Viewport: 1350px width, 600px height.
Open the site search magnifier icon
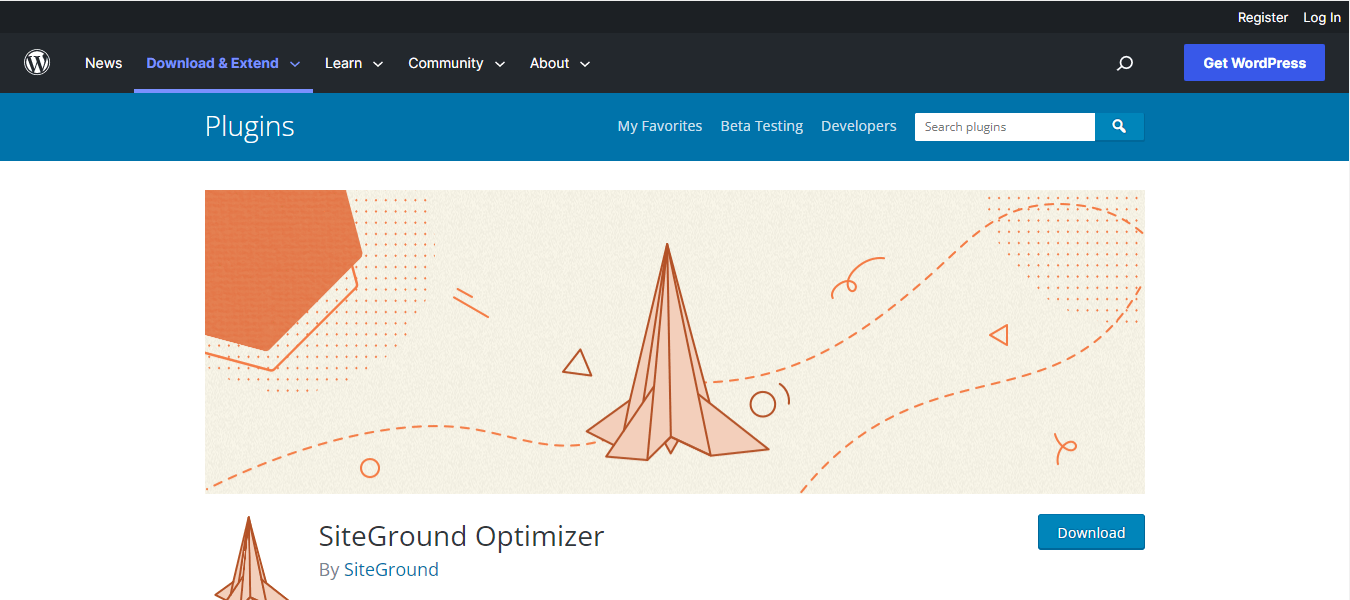(1124, 63)
